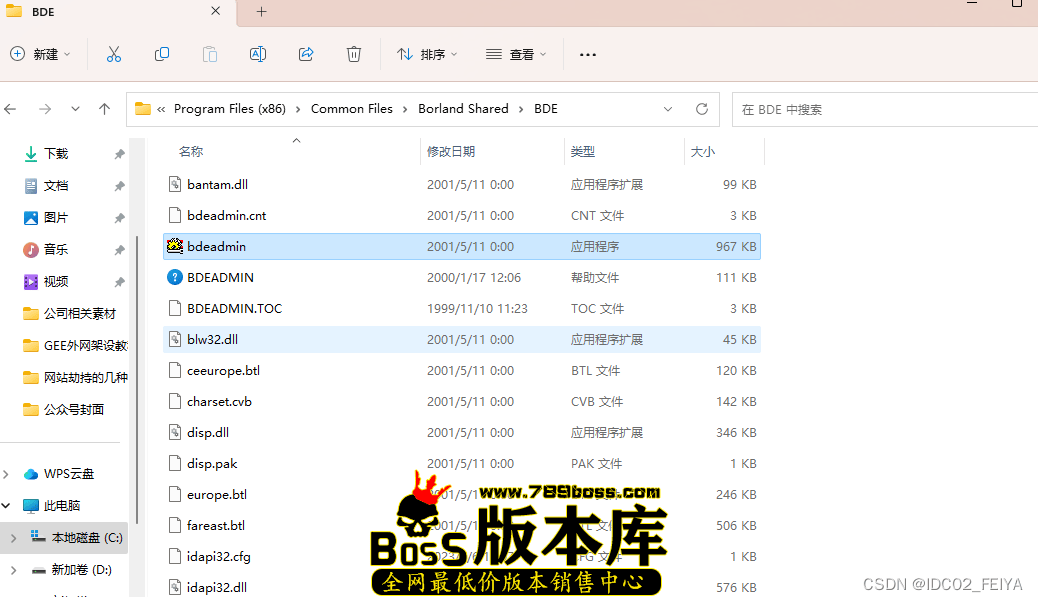The height and width of the screenshot is (602, 1038).
Task: Open a new tab with plus button
Action: pyautogui.click(x=262, y=12)
